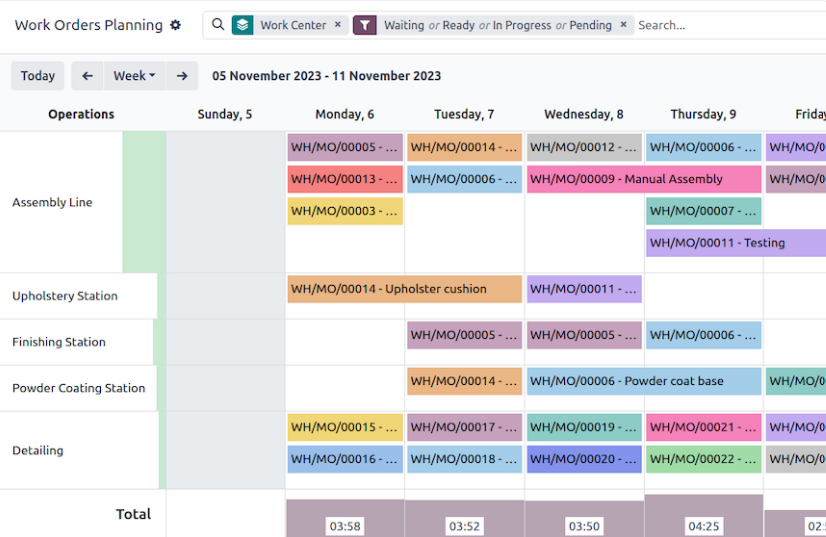Open WH/MO/00018 Detailing pill
The image size is (826, 537).
click(464, 459)
